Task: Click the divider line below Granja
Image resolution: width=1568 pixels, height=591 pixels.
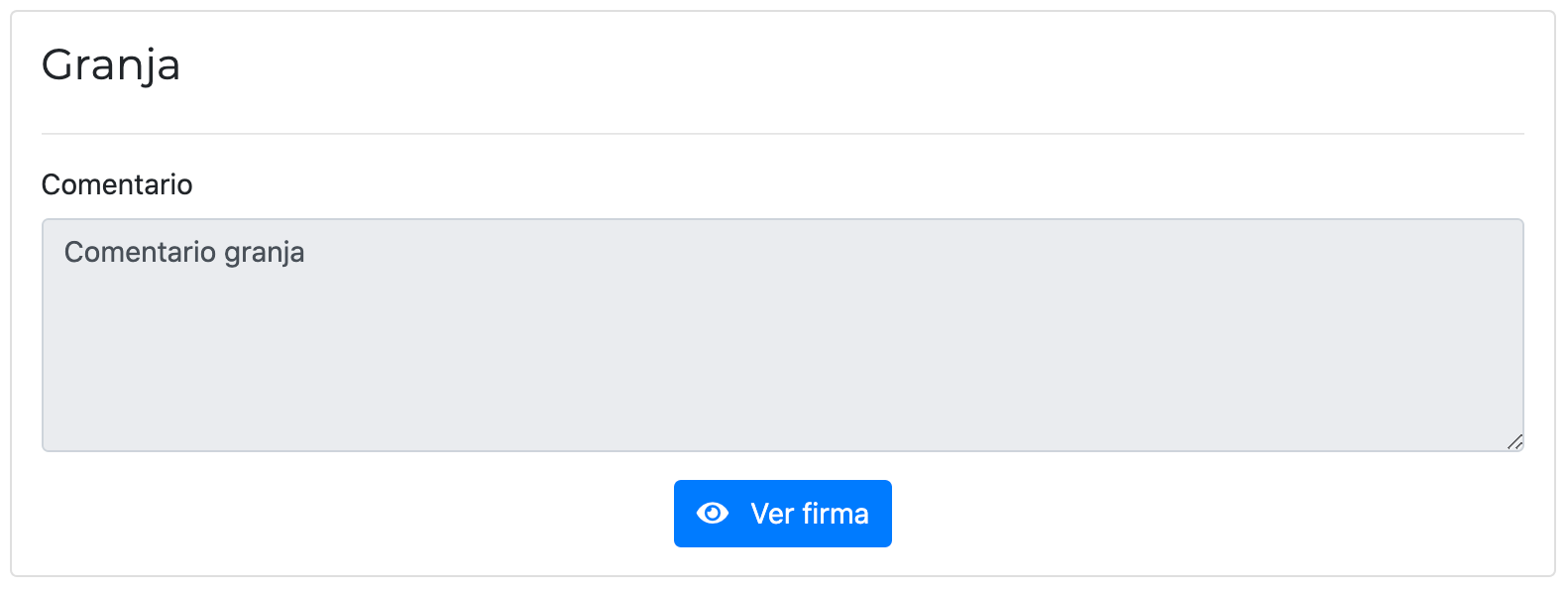Action: [782, 134]
